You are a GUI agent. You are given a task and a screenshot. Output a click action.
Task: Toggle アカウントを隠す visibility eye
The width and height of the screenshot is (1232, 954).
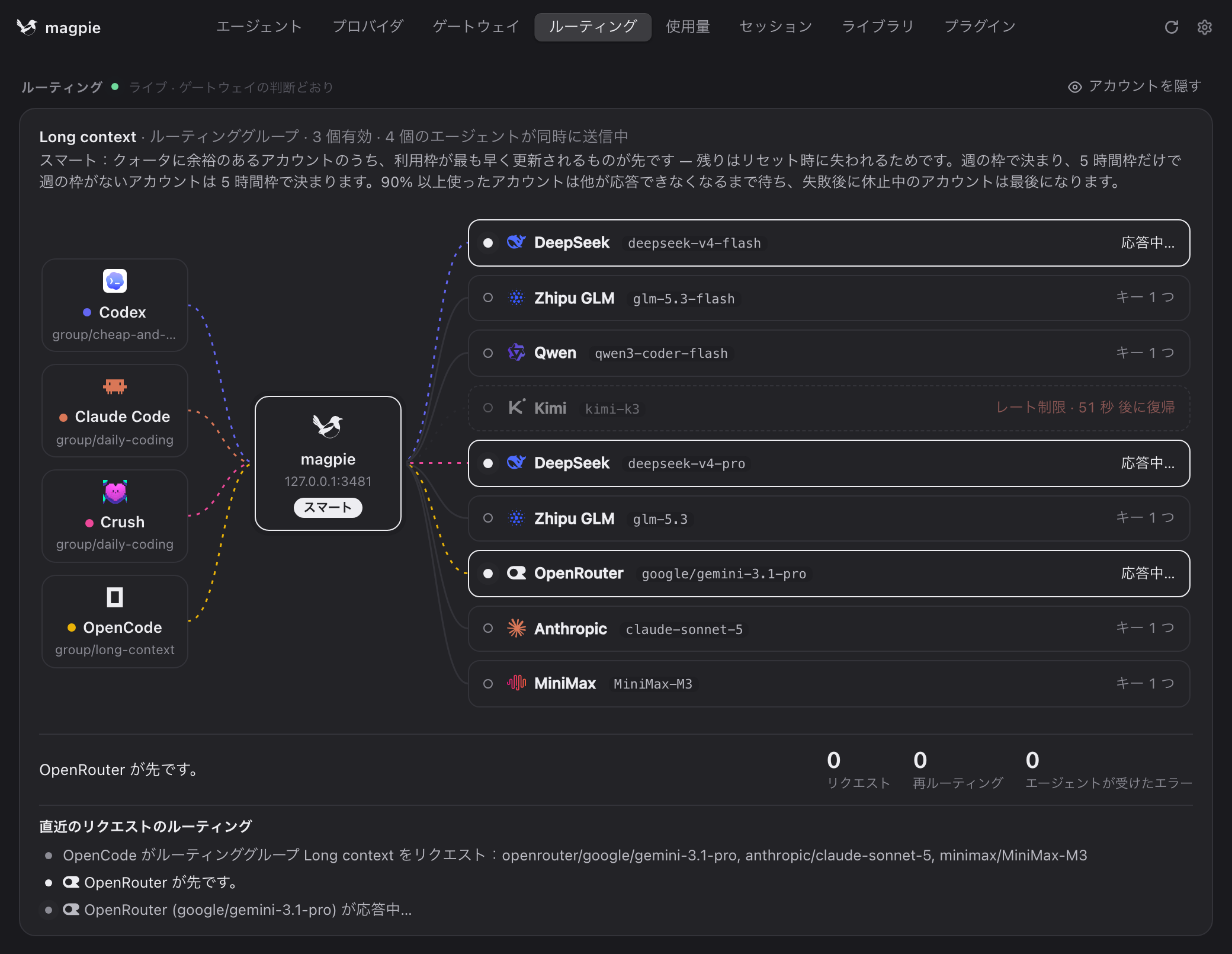point(1074,87)
